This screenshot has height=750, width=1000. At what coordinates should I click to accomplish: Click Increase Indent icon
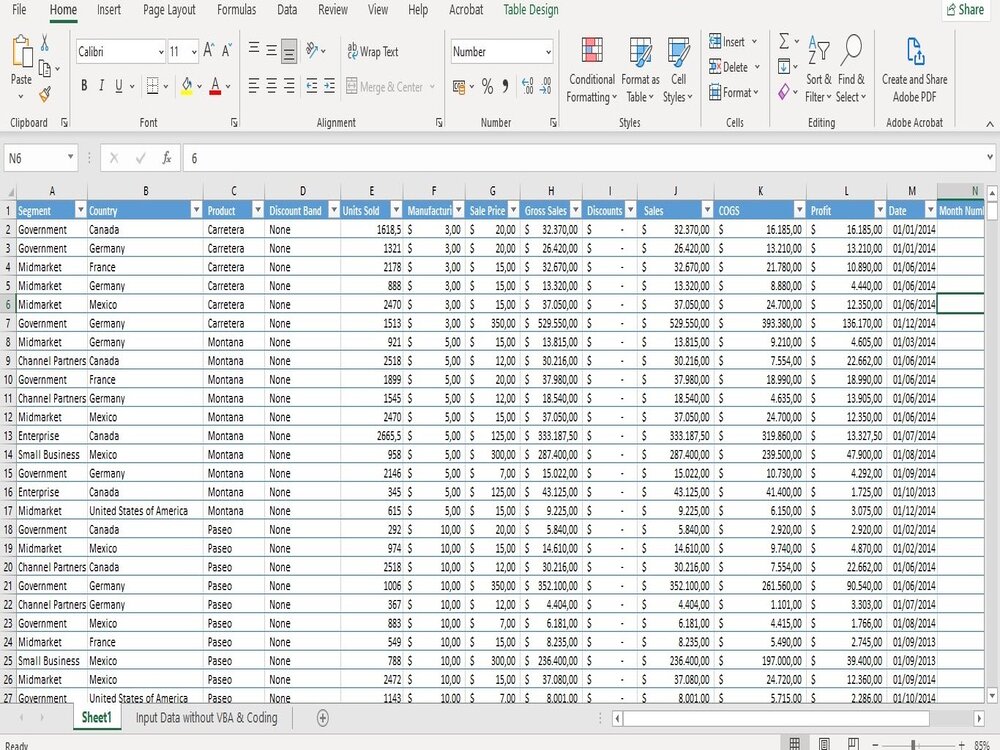pyautogui.click(x=329, y=85)
